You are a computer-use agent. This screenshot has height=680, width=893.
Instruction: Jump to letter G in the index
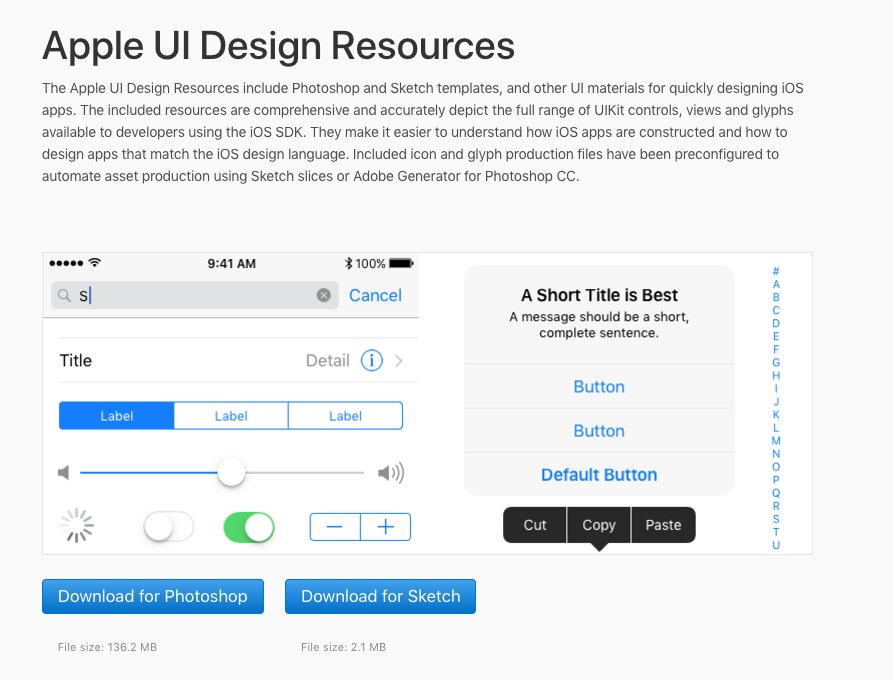776,362
